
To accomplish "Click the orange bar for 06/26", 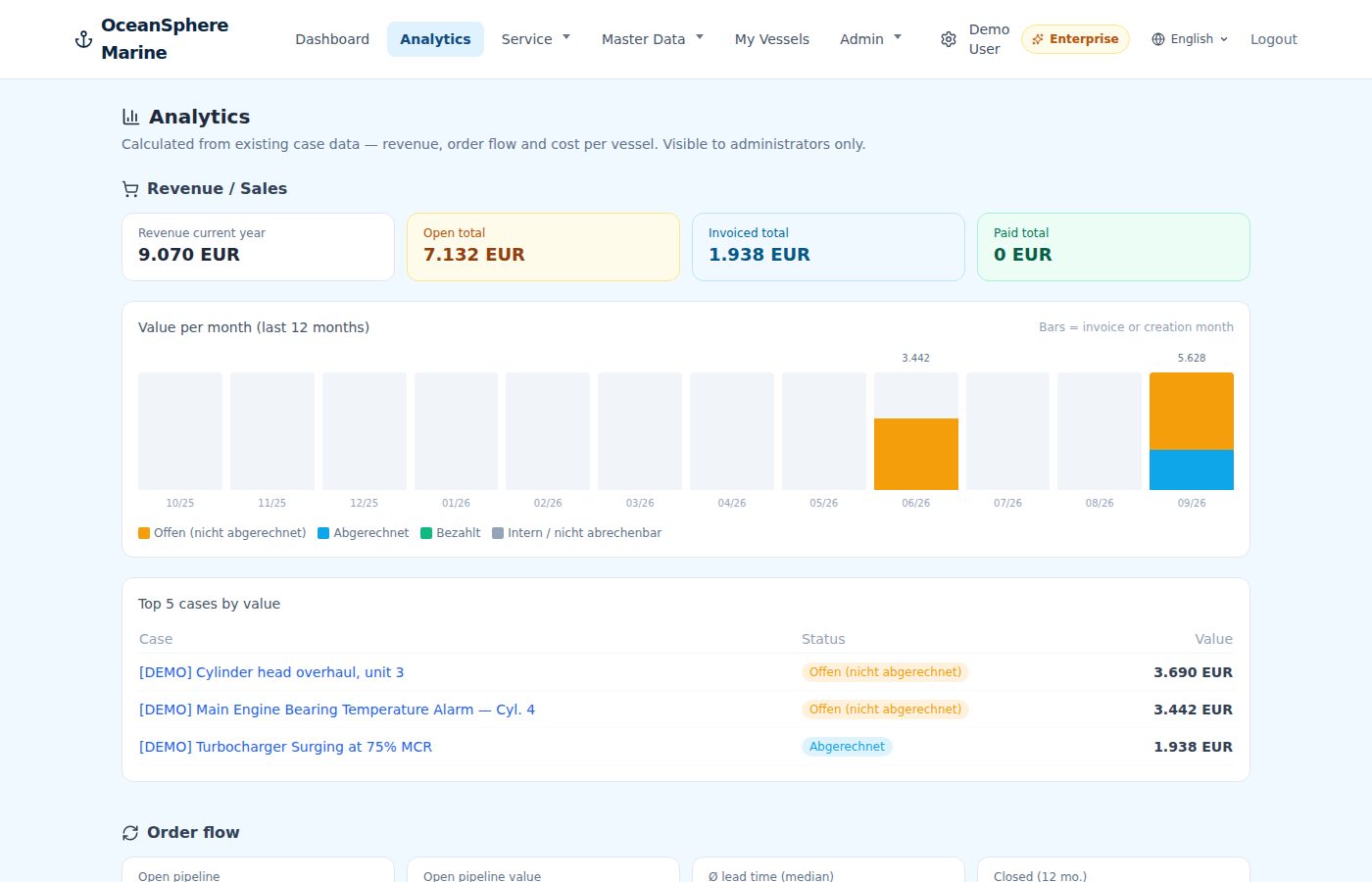I will pyautogui.click(x=916, y=454).
